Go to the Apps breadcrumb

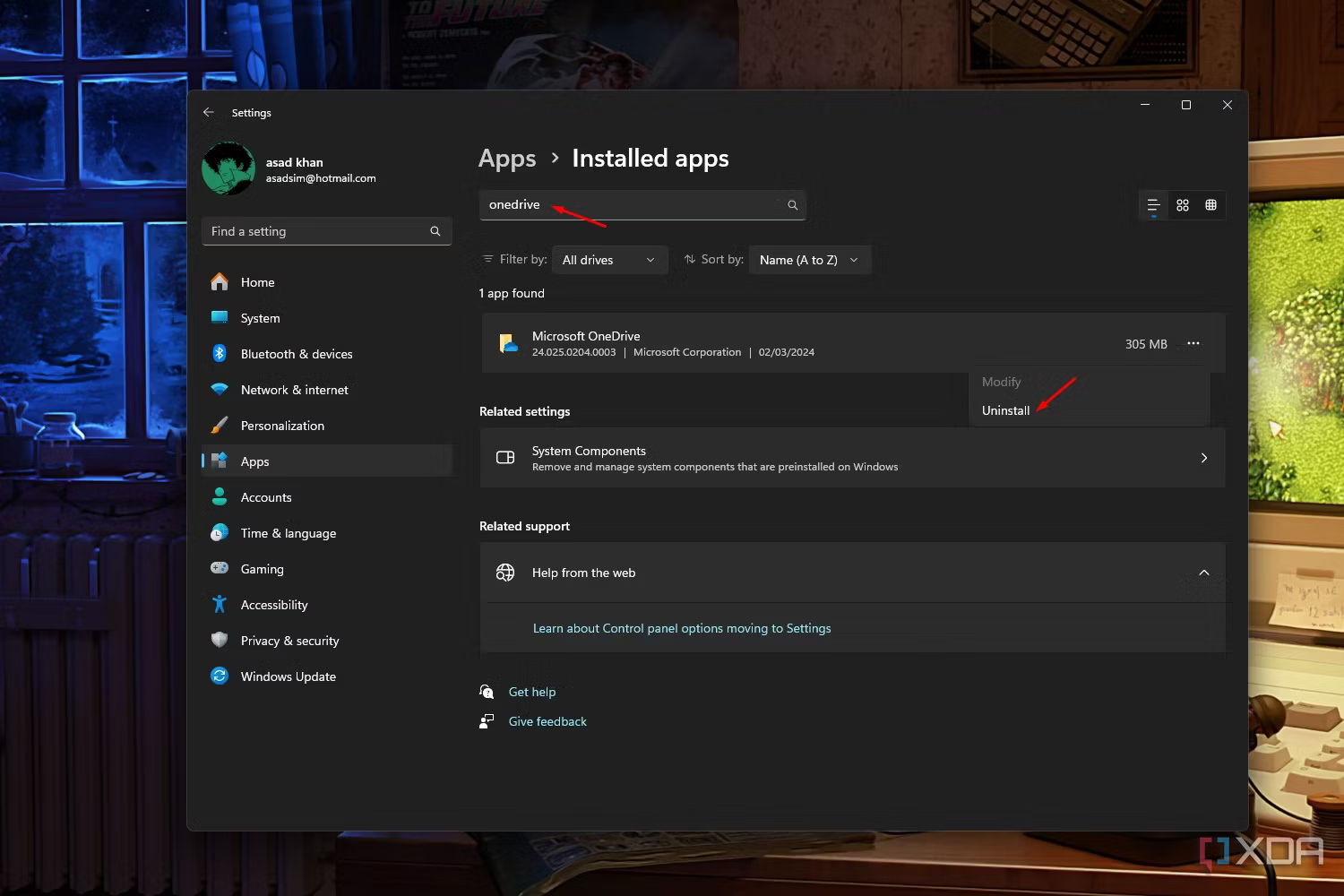pyautogui.click(x=507, y=159)
